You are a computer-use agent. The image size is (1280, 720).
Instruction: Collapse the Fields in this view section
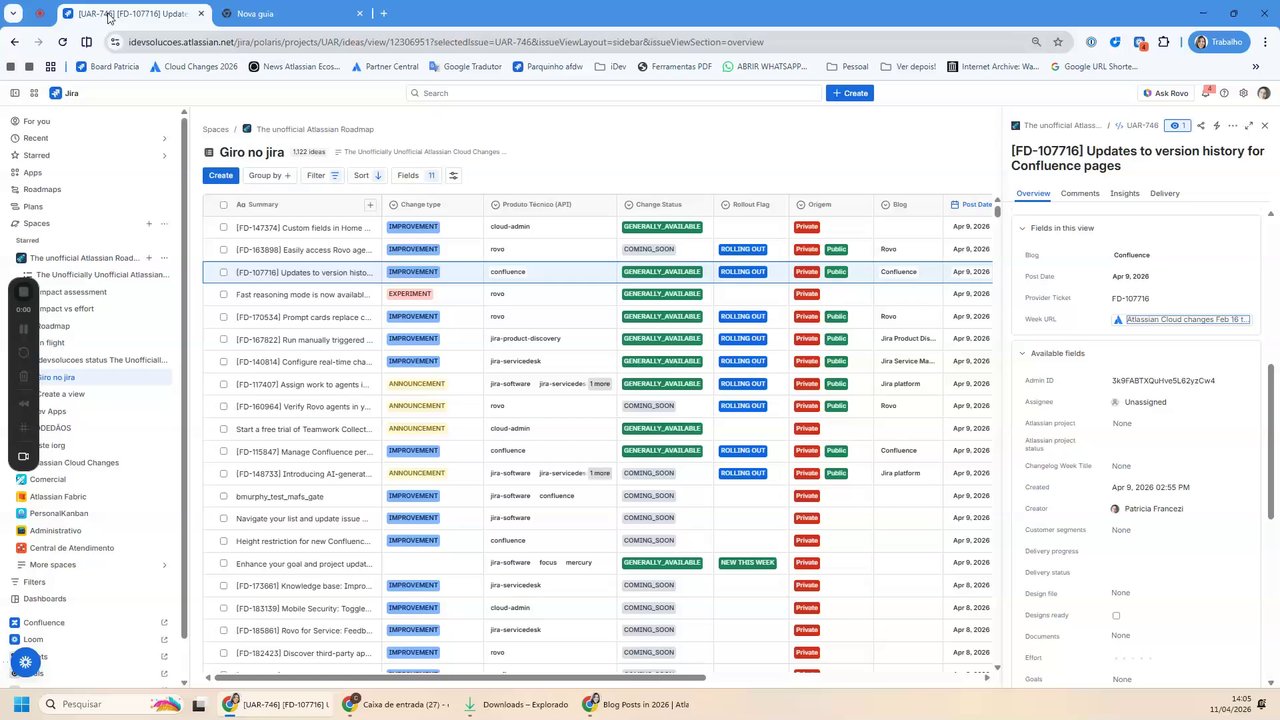pos(1022,228)
